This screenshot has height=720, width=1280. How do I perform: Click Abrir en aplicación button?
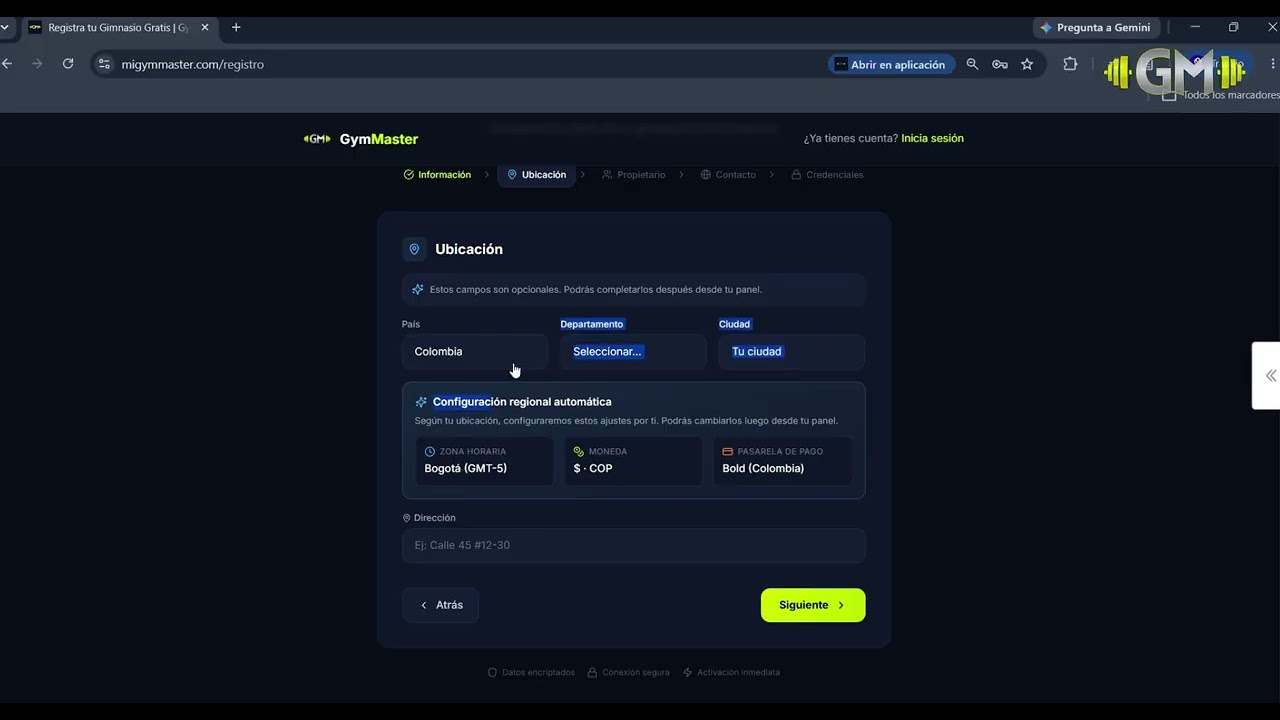(891, 64)
